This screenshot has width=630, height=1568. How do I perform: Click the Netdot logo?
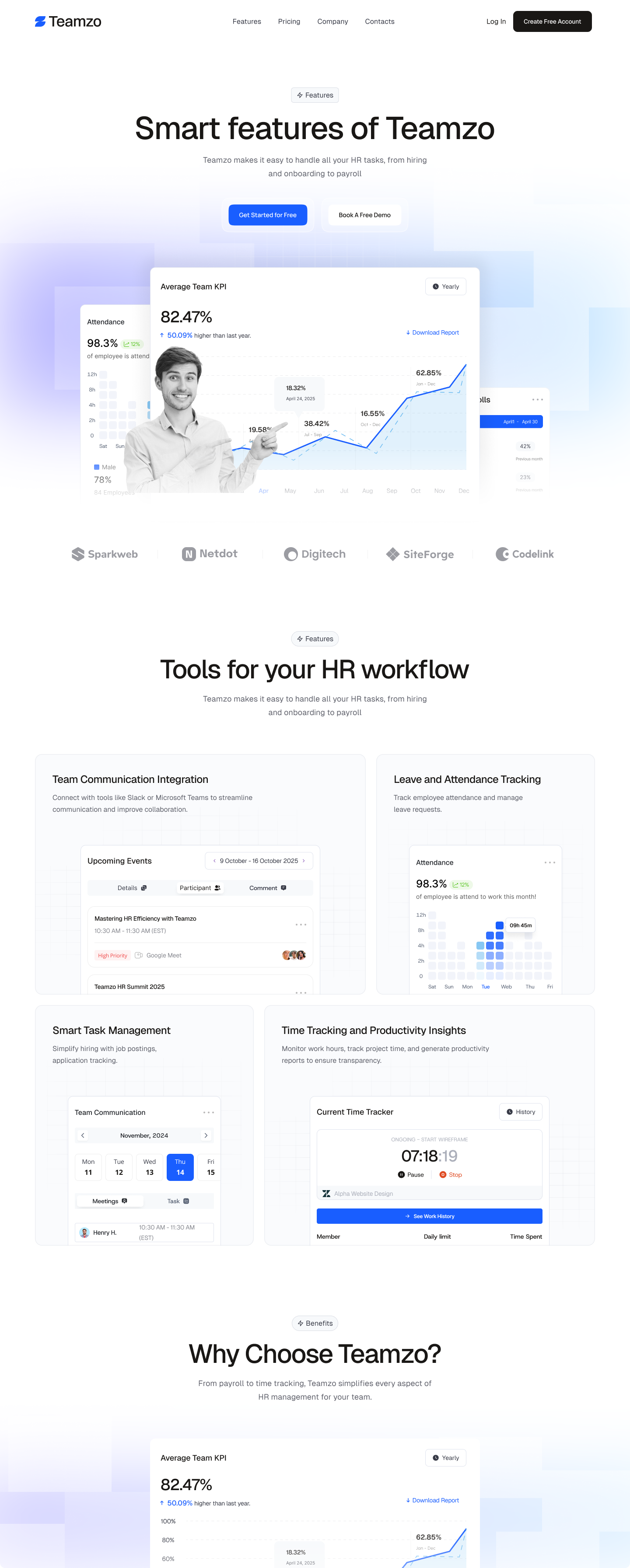point(210,554)
